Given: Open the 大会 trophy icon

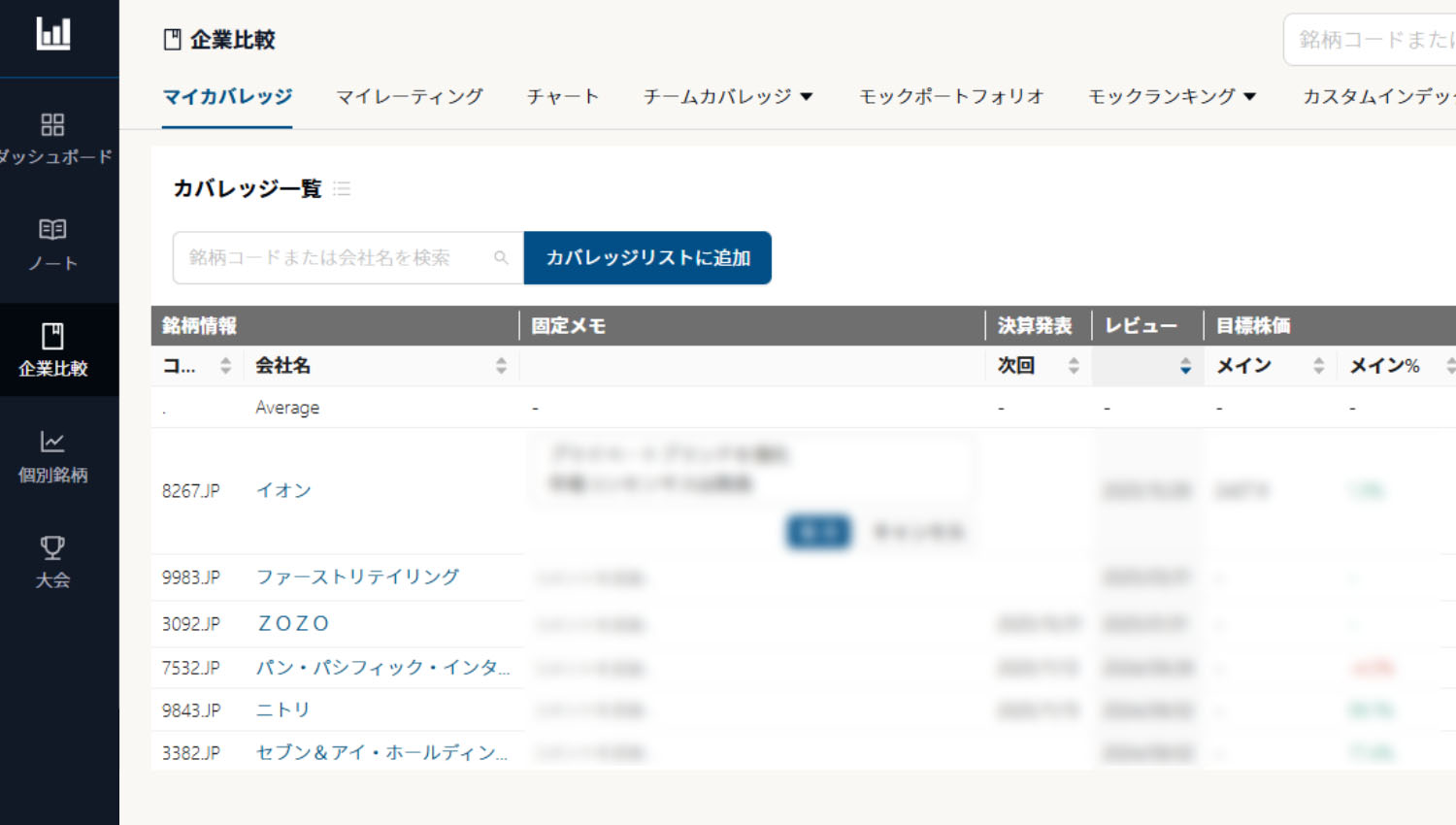Looking at the screenshot, I should [52, 547].
